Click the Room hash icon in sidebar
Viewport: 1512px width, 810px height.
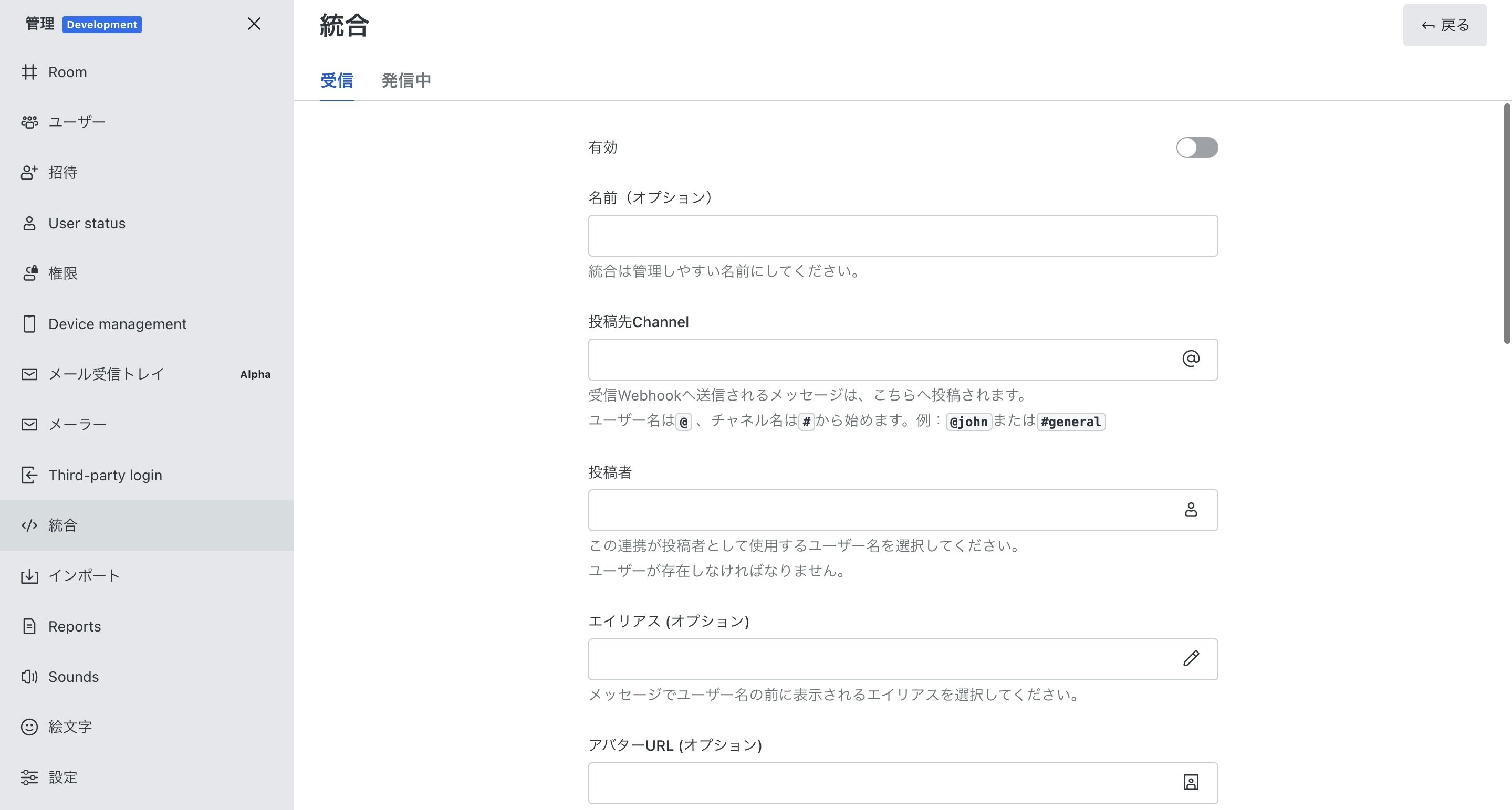pos(29,72)
